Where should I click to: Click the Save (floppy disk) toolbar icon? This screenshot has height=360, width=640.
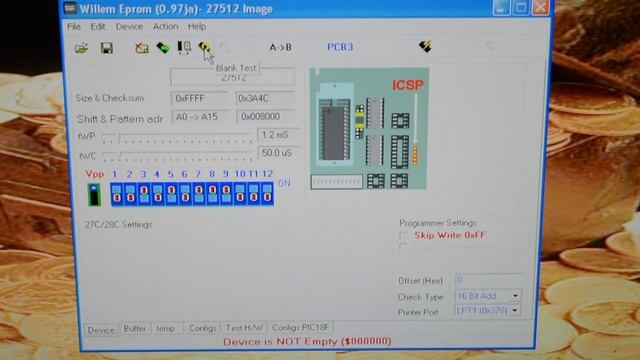click(107, 48)
